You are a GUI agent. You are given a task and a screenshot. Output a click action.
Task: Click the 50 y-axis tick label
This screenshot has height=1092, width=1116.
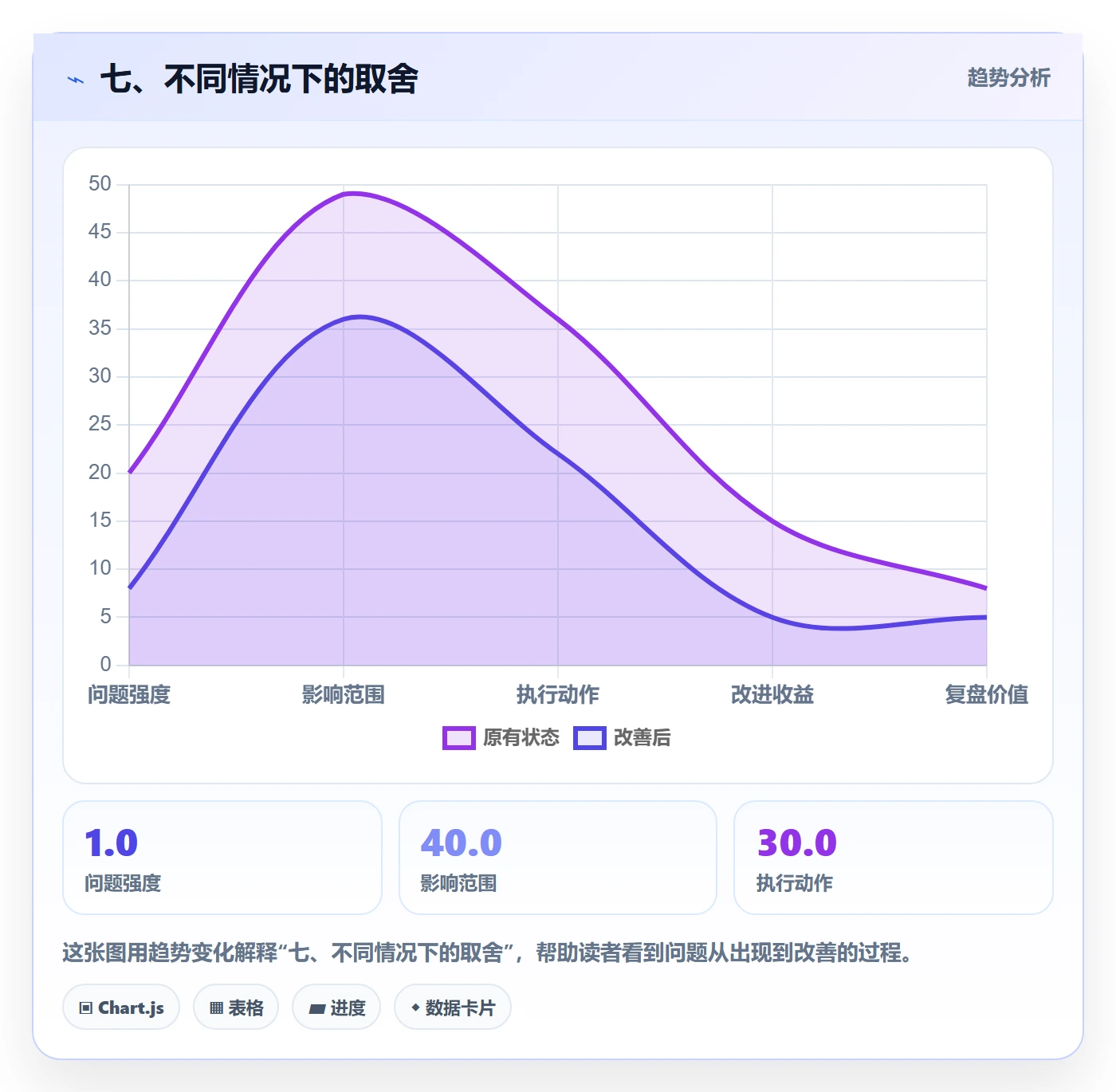100,184
